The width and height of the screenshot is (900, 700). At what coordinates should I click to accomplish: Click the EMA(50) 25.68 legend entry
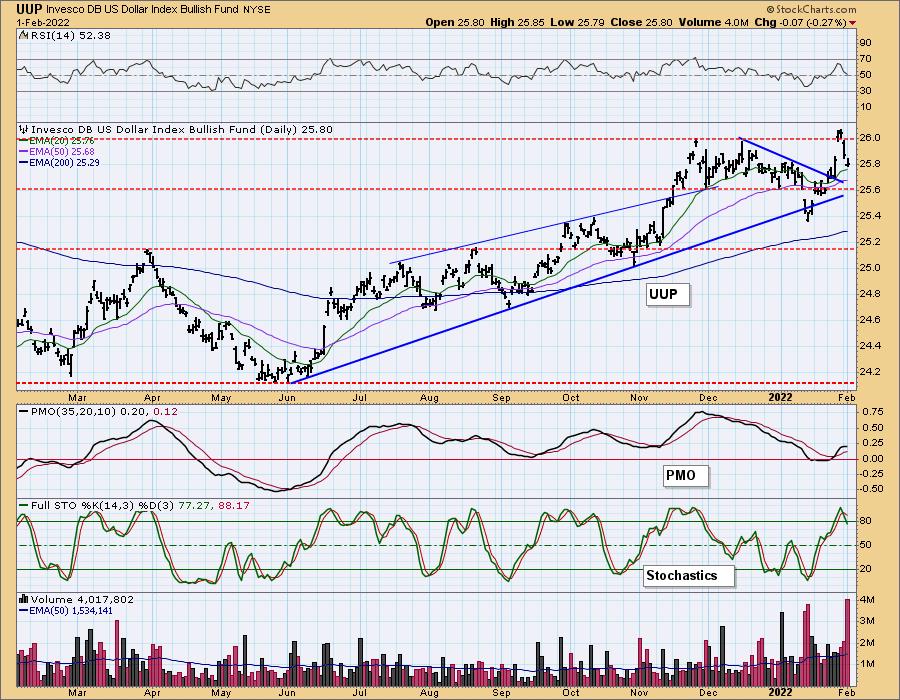click(56, 151)
